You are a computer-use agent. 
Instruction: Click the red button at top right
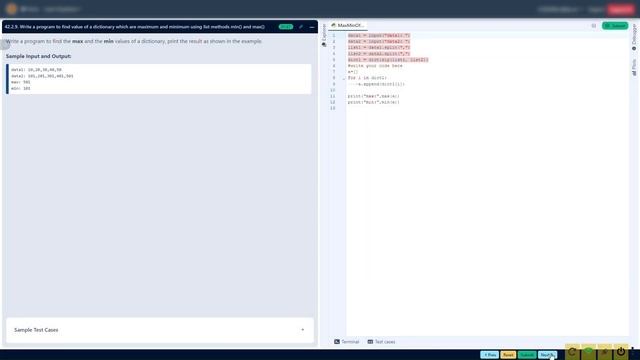click(x=621, y=9)
